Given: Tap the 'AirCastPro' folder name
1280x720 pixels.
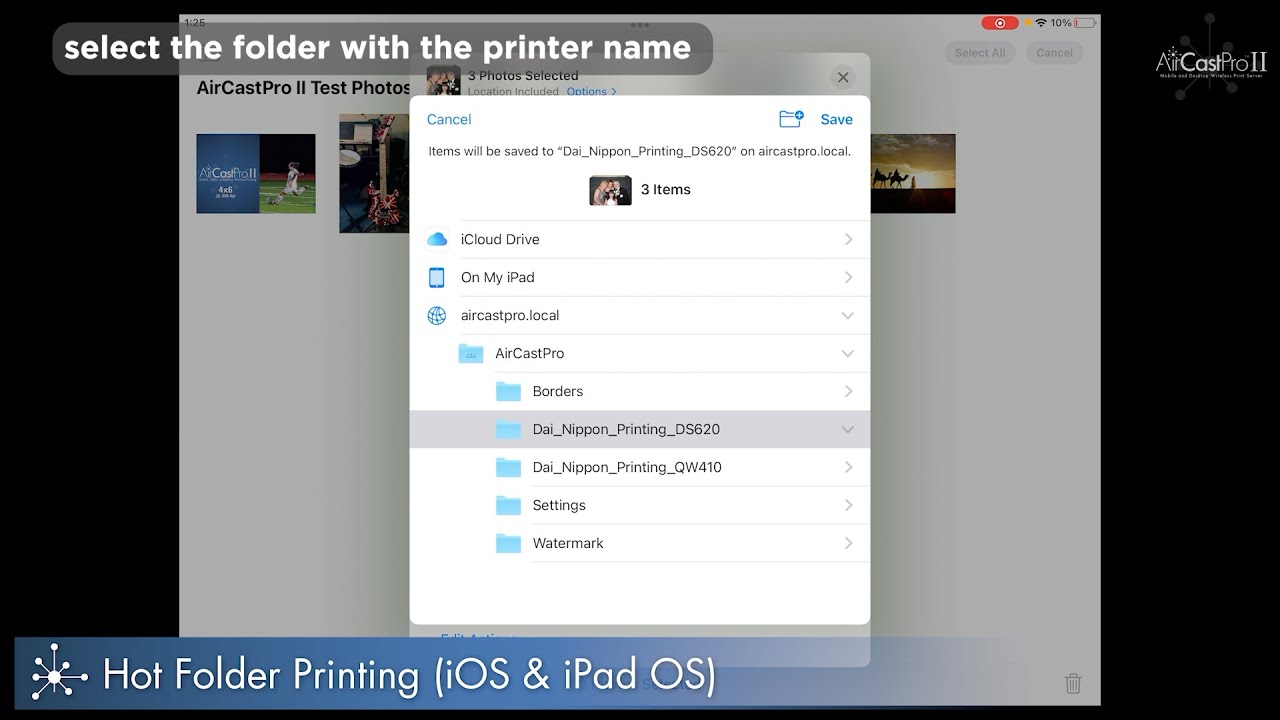Looking at the screenshot, I should [530, 353].
